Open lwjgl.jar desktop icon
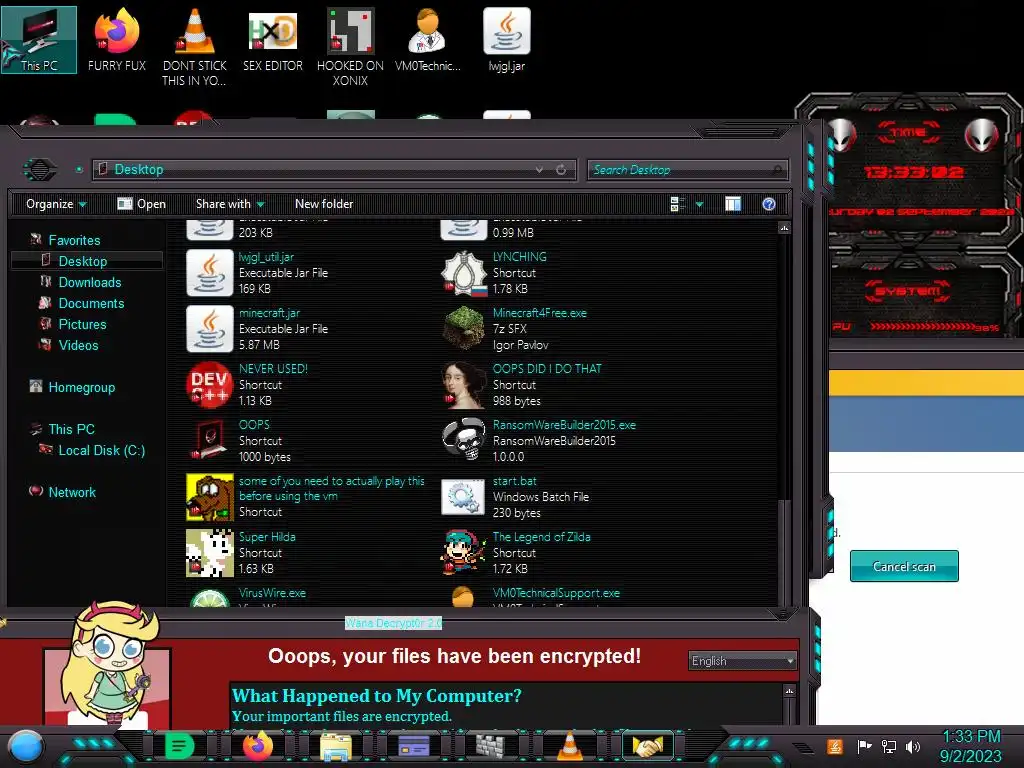 point(507,40)
